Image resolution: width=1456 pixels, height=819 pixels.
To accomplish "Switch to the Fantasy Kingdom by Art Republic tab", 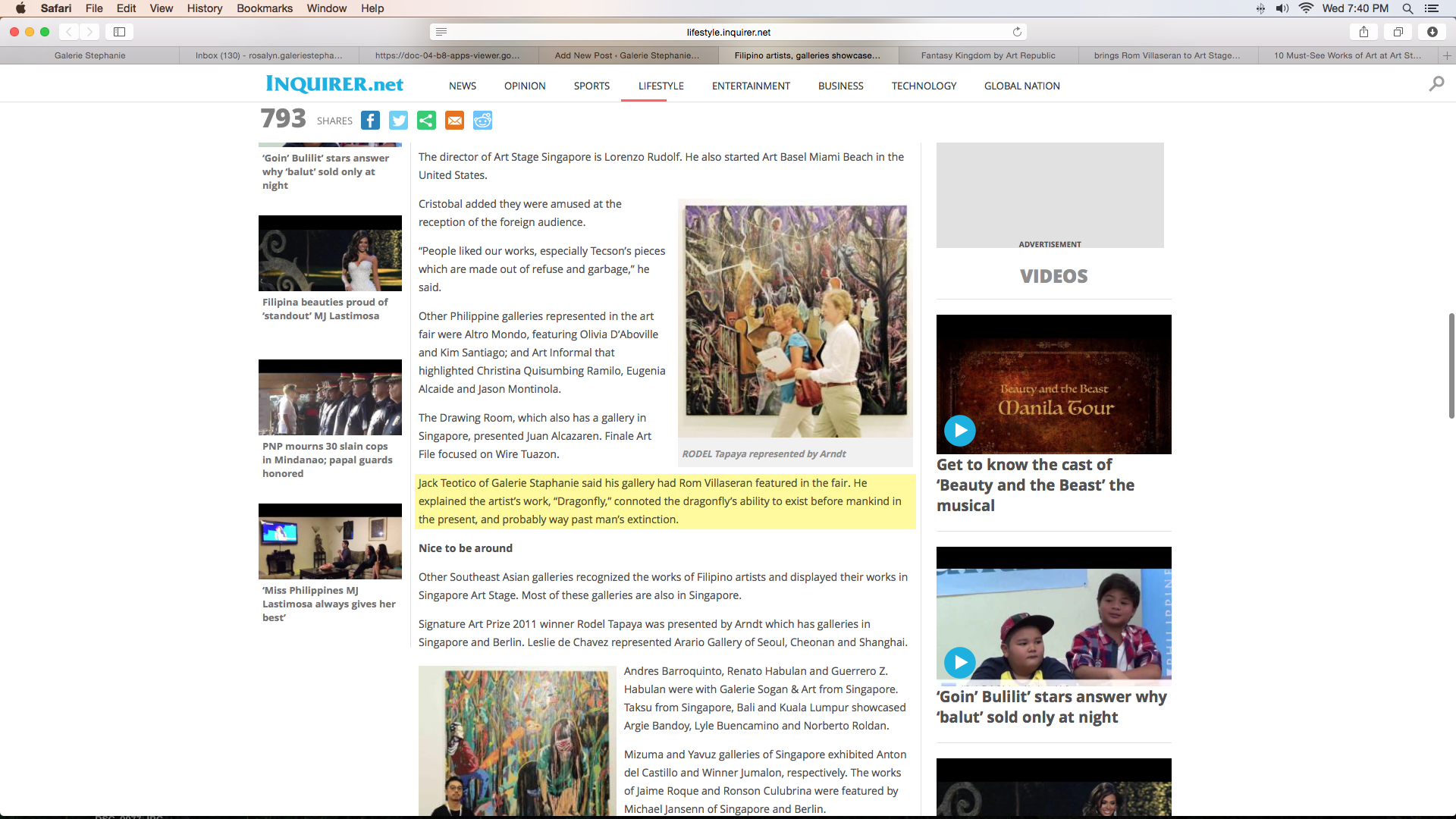I will [988, 55].
